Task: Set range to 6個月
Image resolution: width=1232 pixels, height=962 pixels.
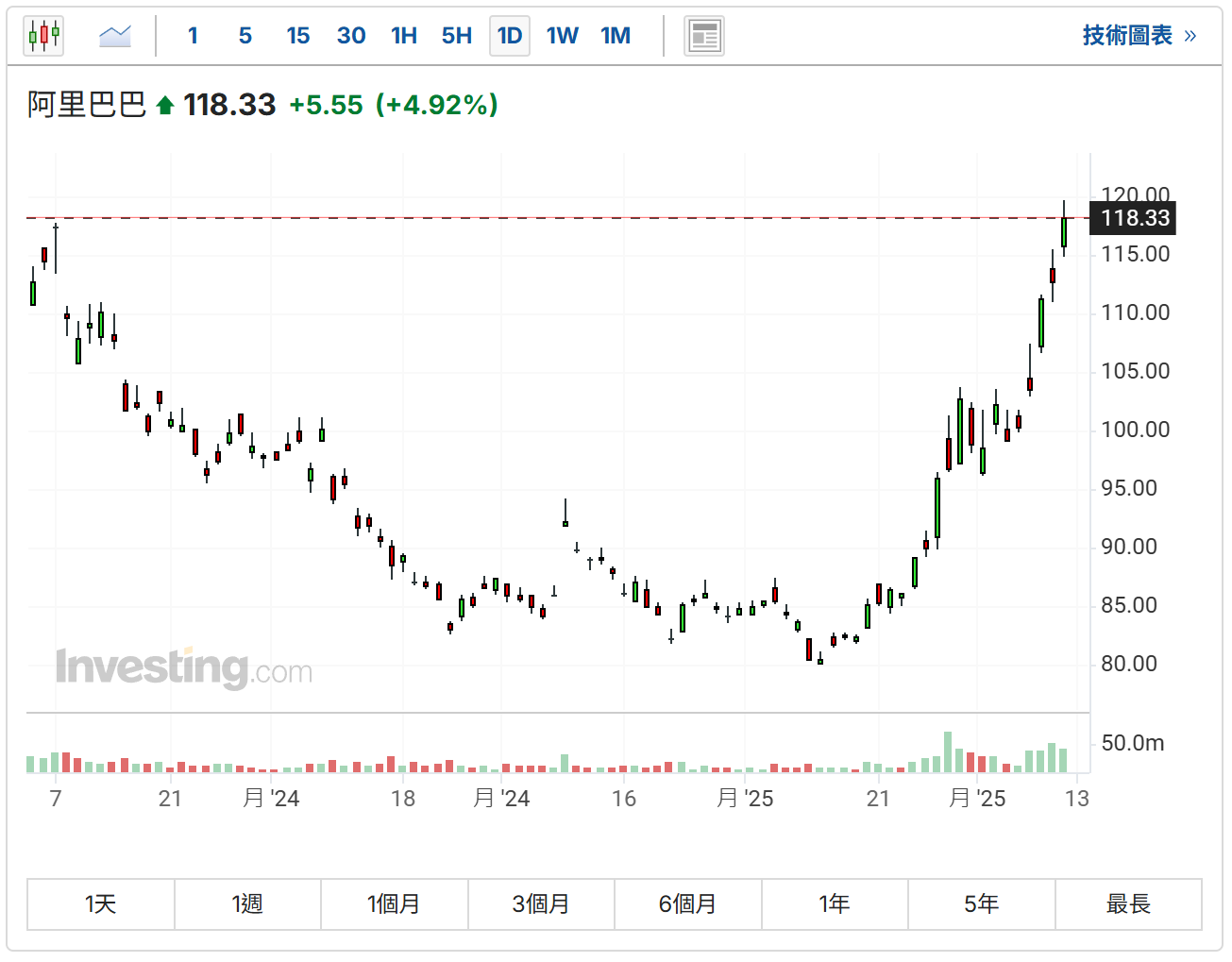Action: click(688, 904)
